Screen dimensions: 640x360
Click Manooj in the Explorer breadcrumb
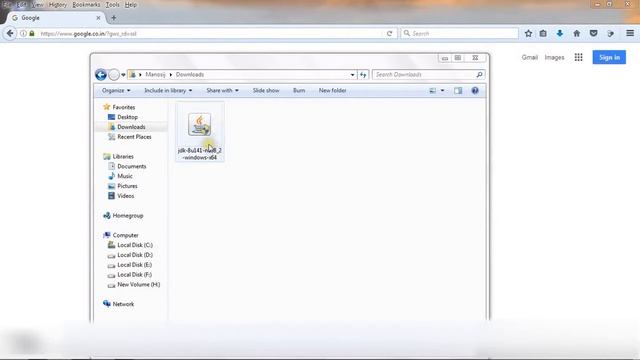point(156,75)
